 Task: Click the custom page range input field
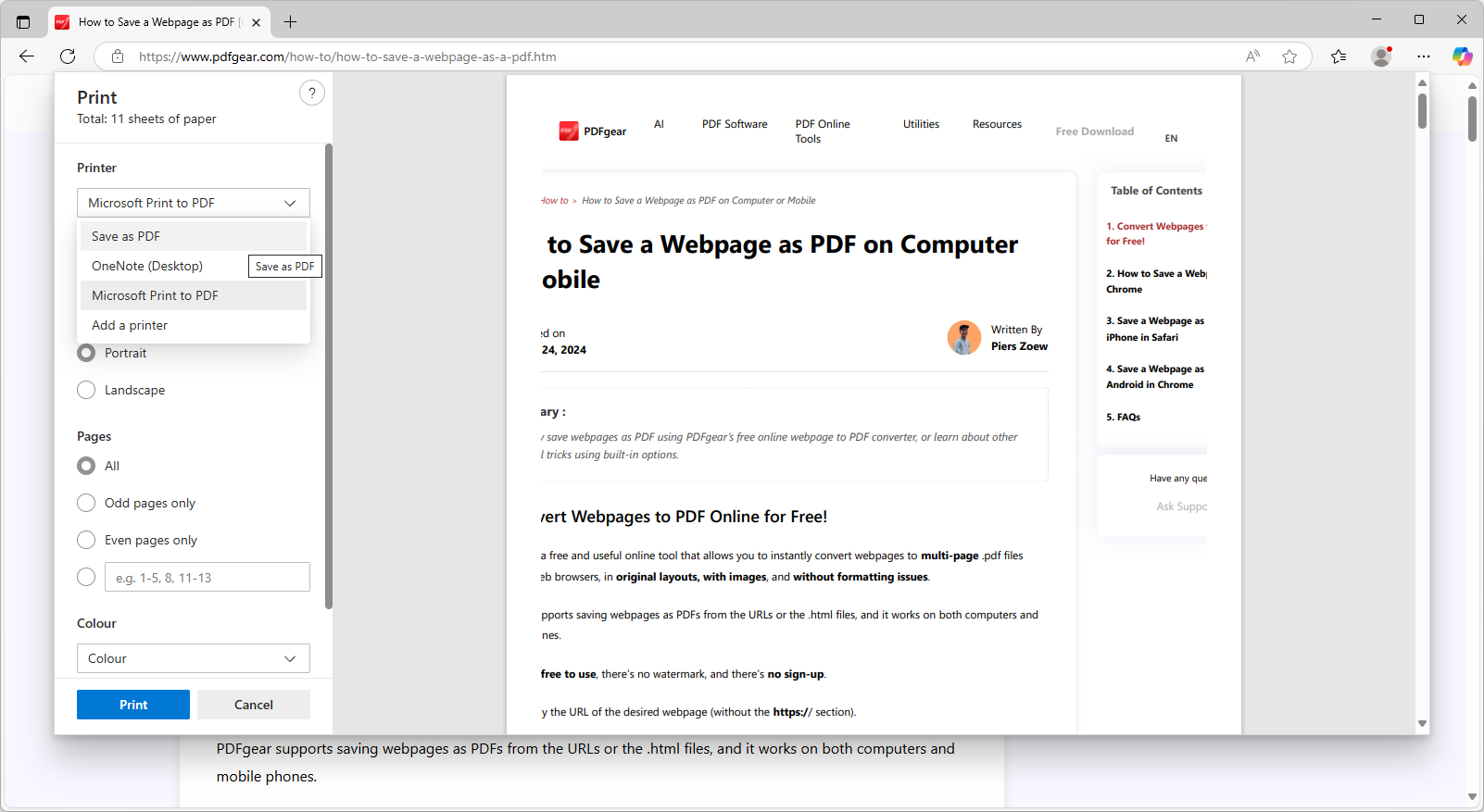point(207,577)
